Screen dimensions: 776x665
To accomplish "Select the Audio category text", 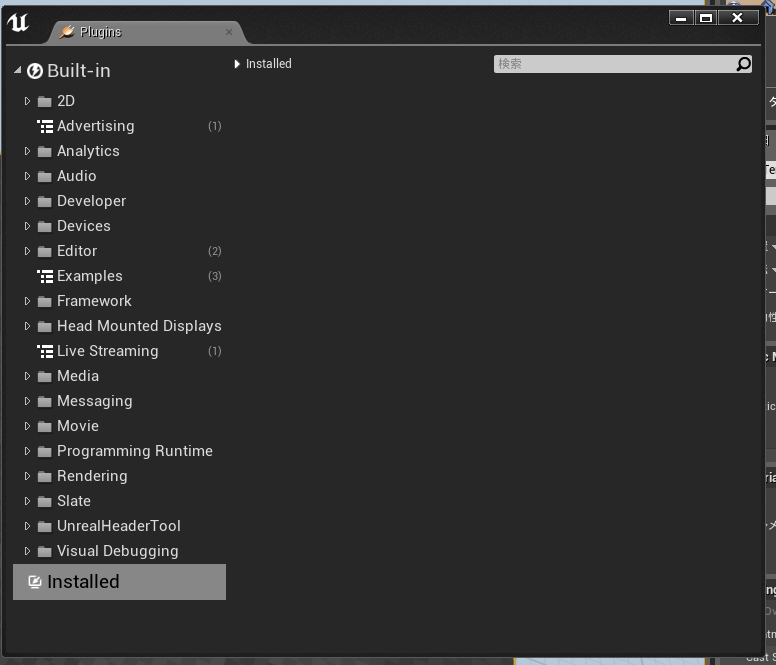I will coord(77,176).
